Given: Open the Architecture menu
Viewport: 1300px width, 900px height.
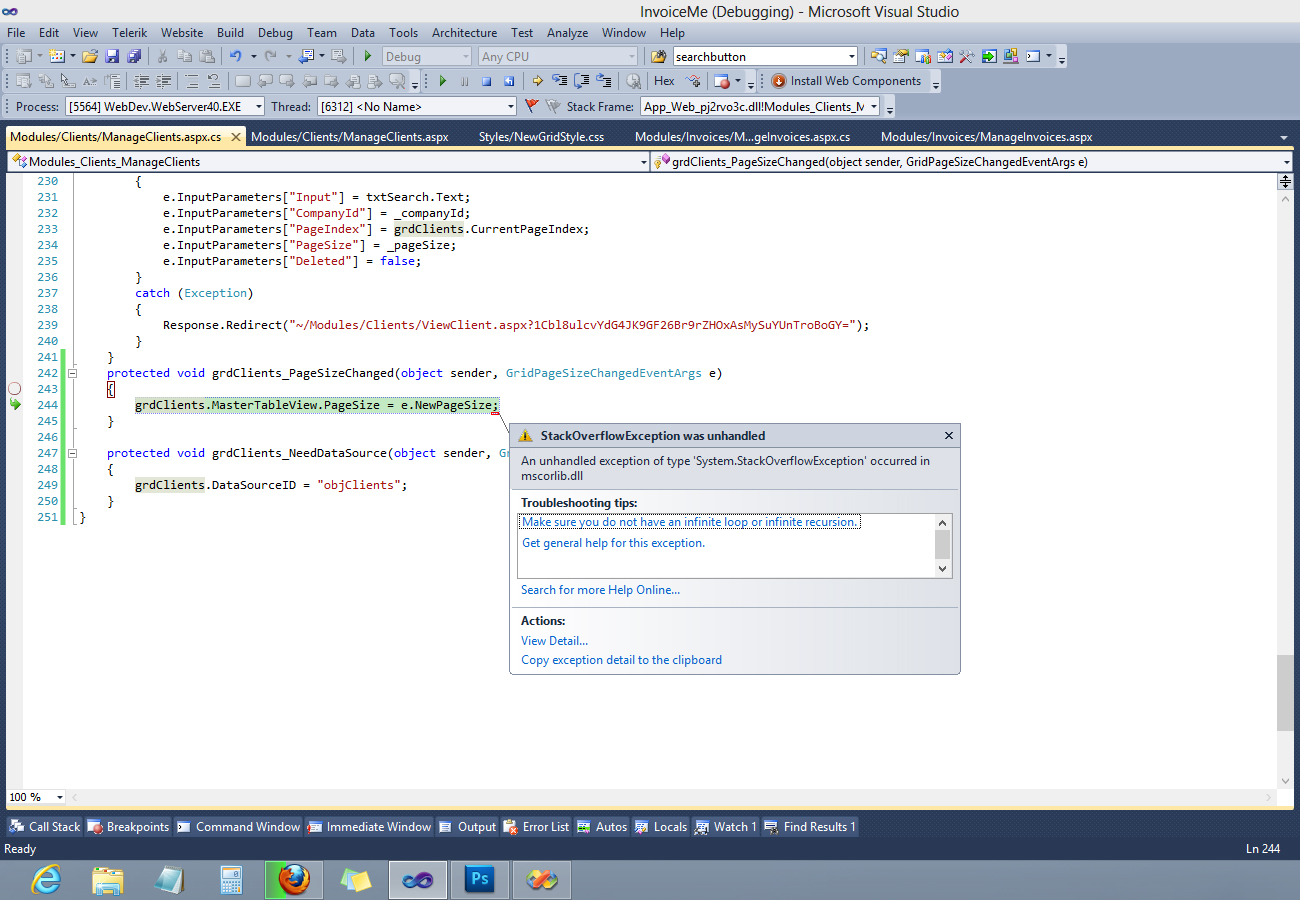Looking at the screenshot, I should pyautogui.click(x=464, y=33).
